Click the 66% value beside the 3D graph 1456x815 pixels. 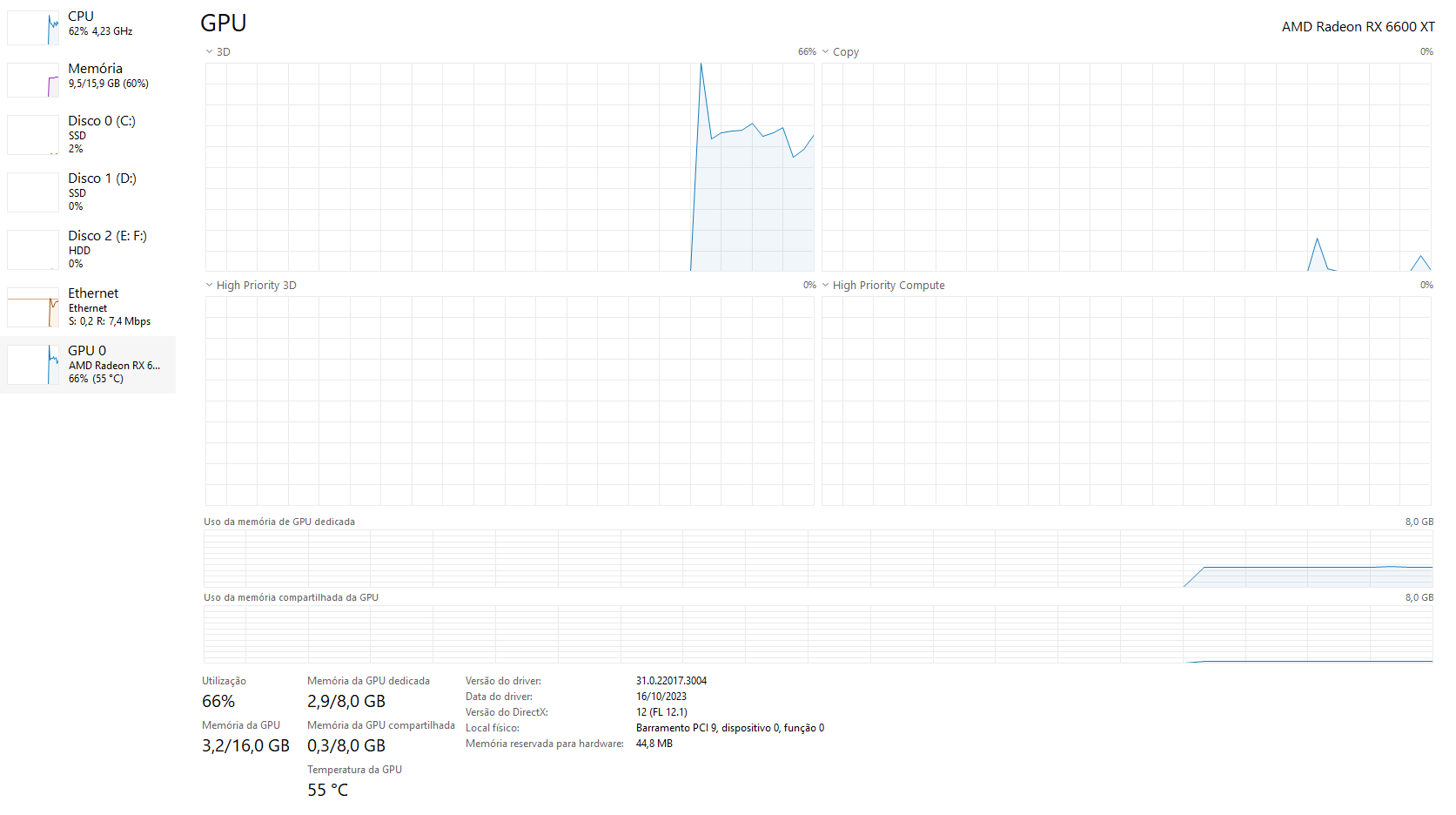(x=807, y=52)
